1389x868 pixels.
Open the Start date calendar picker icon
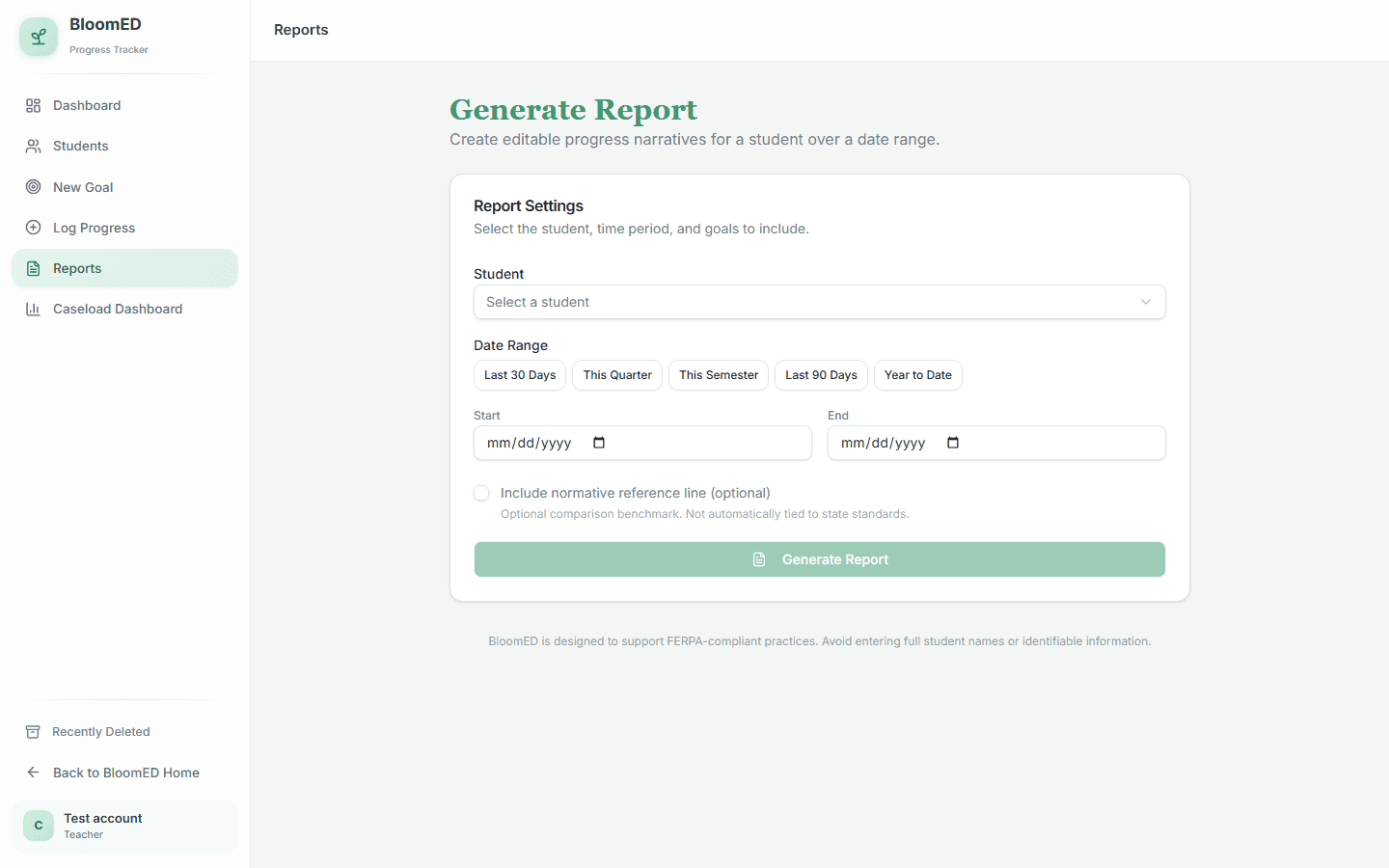click(599, 443)
